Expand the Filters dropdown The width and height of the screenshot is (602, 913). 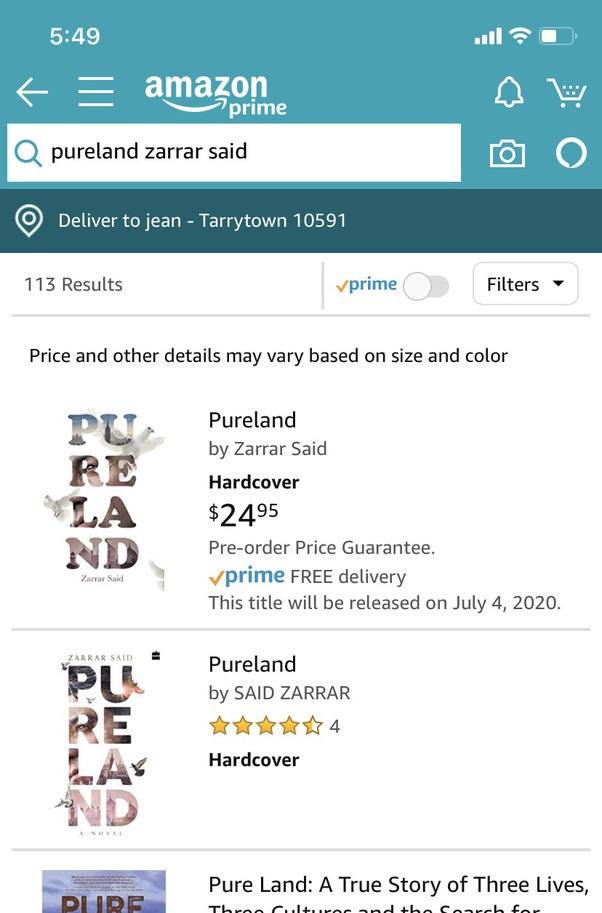pos(525,285)
